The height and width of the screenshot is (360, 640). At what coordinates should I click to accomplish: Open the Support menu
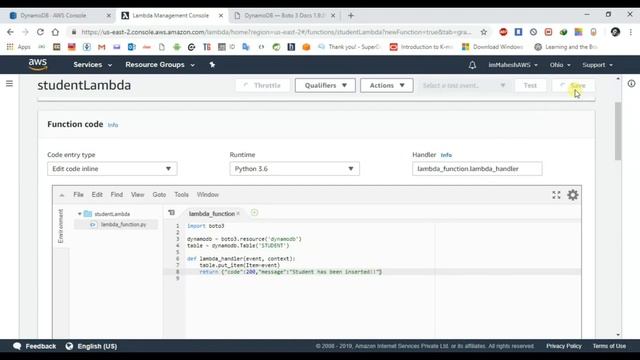pos(598,65)
